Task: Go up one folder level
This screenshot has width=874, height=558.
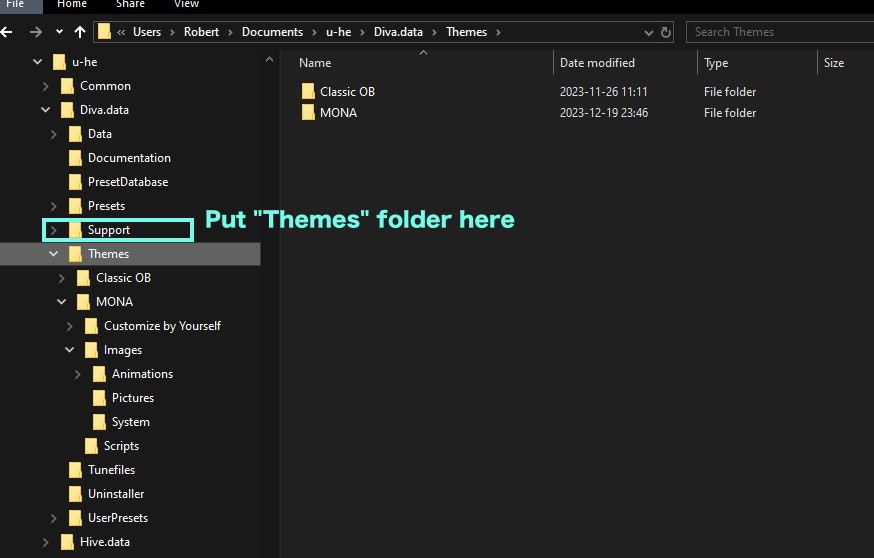Action: pyautogui.click(x=80, y=32)
